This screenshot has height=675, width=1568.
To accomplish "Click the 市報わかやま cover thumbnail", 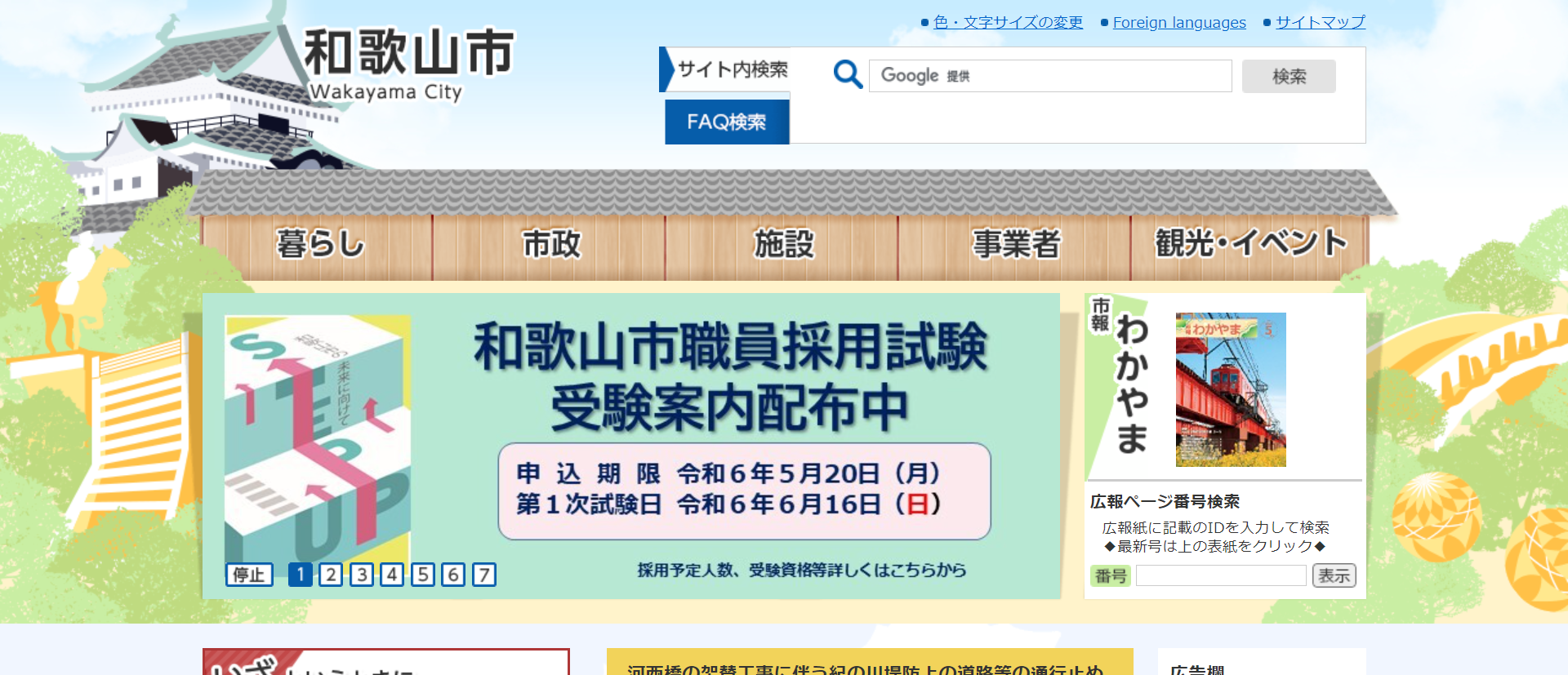I will 1231,389.
